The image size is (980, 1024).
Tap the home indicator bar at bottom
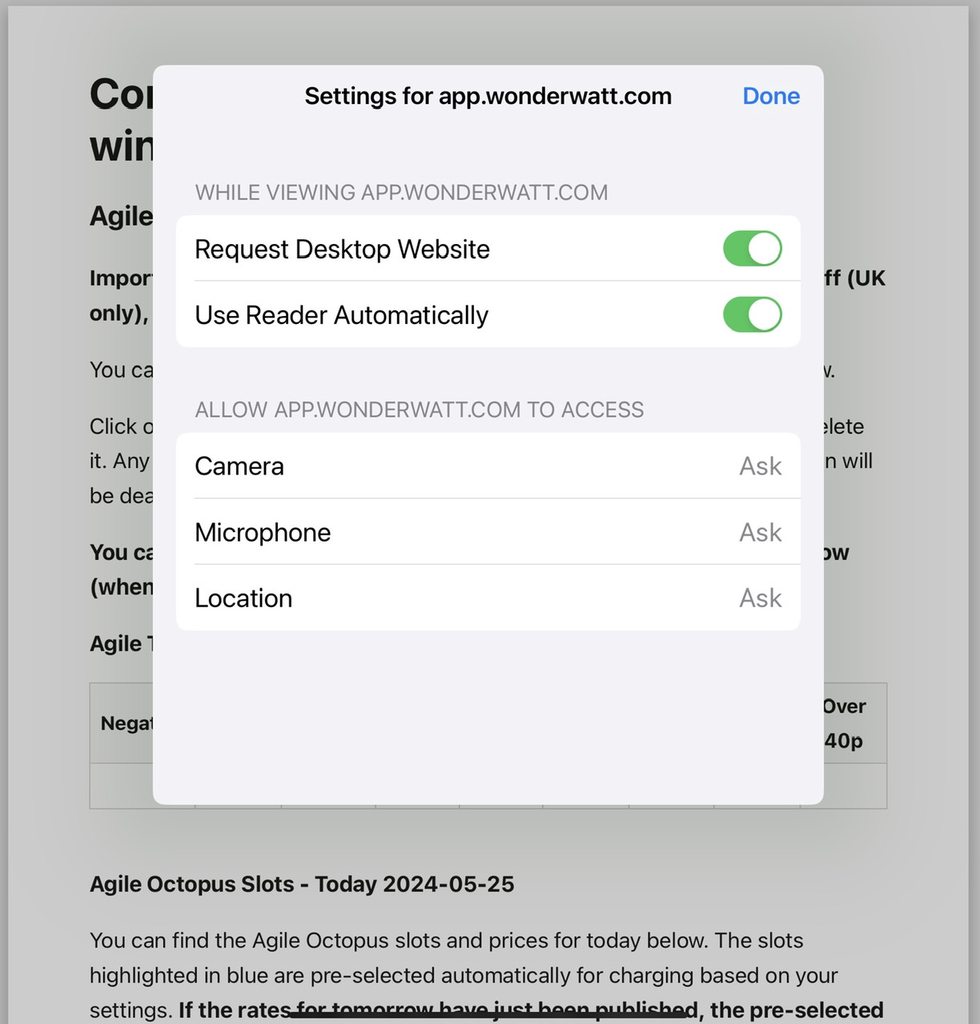tap(490, 1014)
